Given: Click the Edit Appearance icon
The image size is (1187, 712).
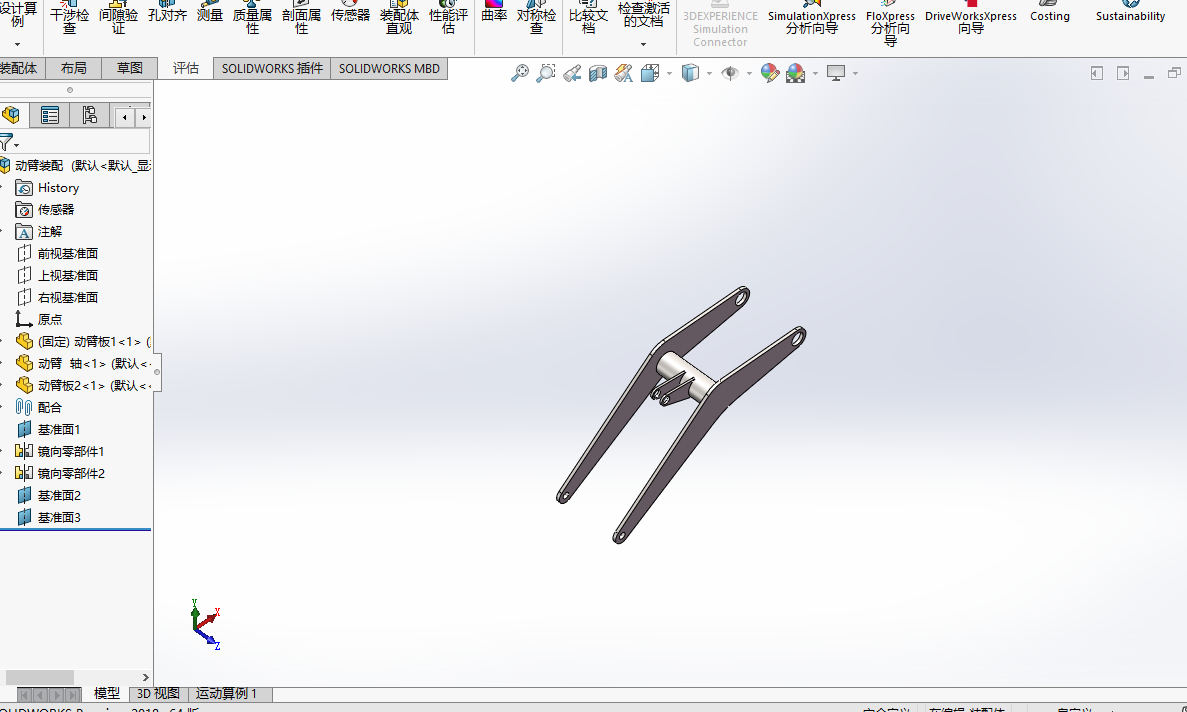Looking at the screenshot, I should 770,73.
